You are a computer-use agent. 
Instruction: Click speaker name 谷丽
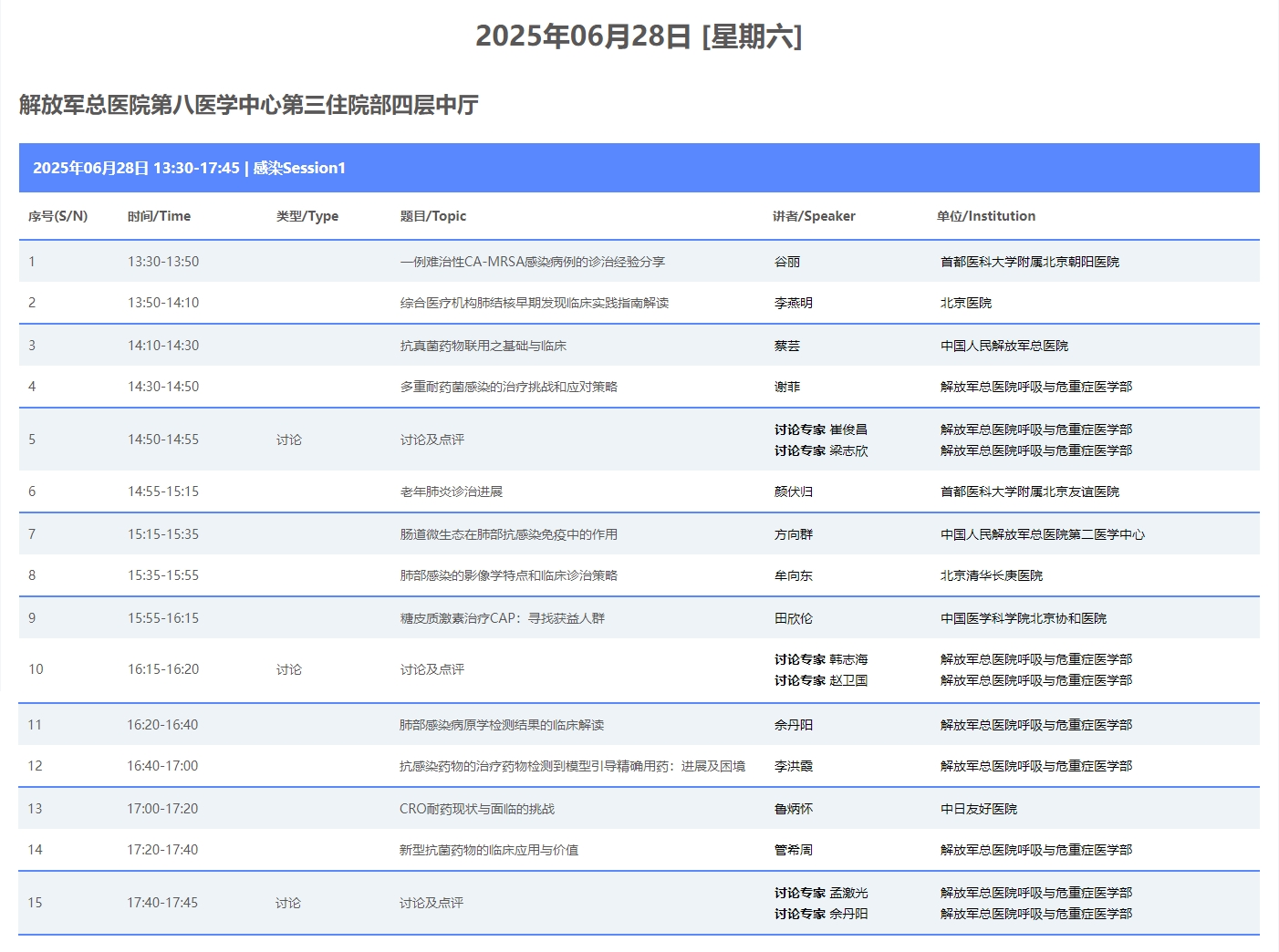pyautogui.click(x=787, y=262)
